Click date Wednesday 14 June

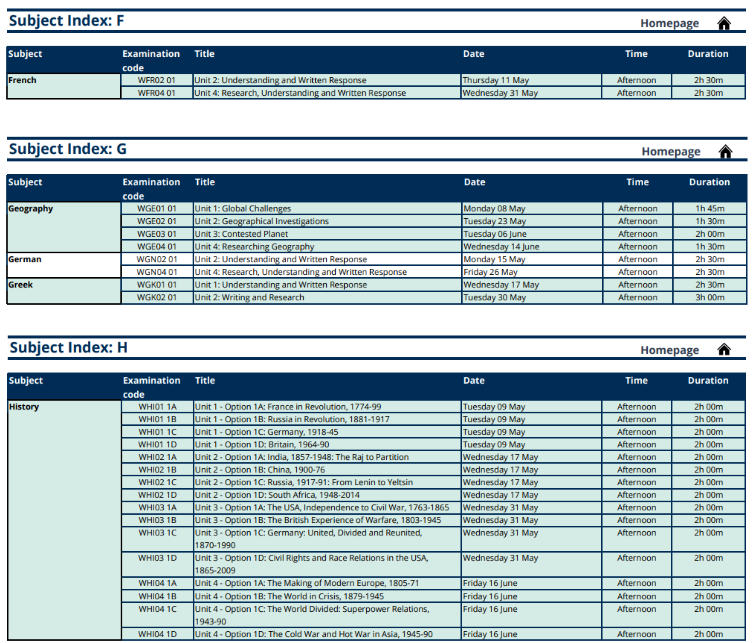pos(501,247)
